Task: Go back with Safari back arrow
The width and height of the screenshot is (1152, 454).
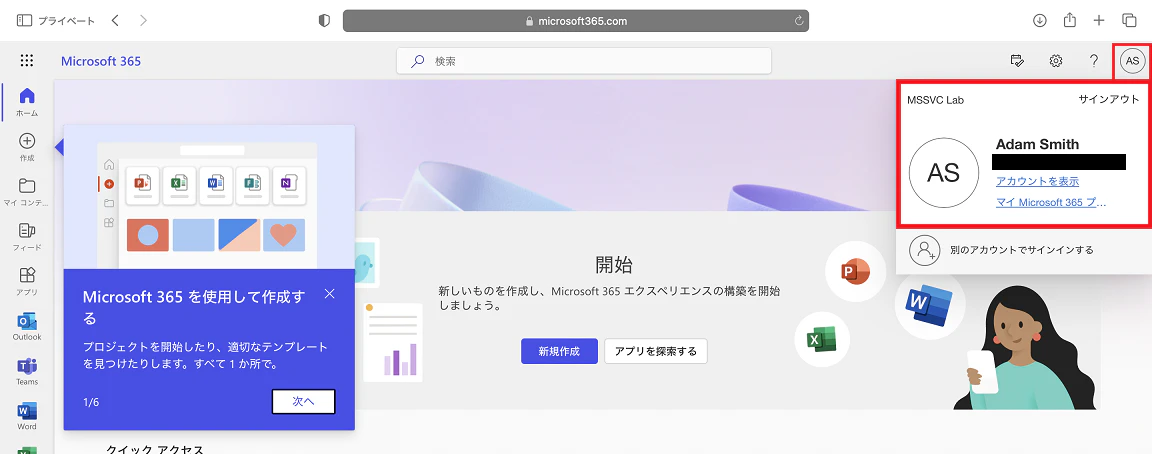Action: [x=115, y=21]
